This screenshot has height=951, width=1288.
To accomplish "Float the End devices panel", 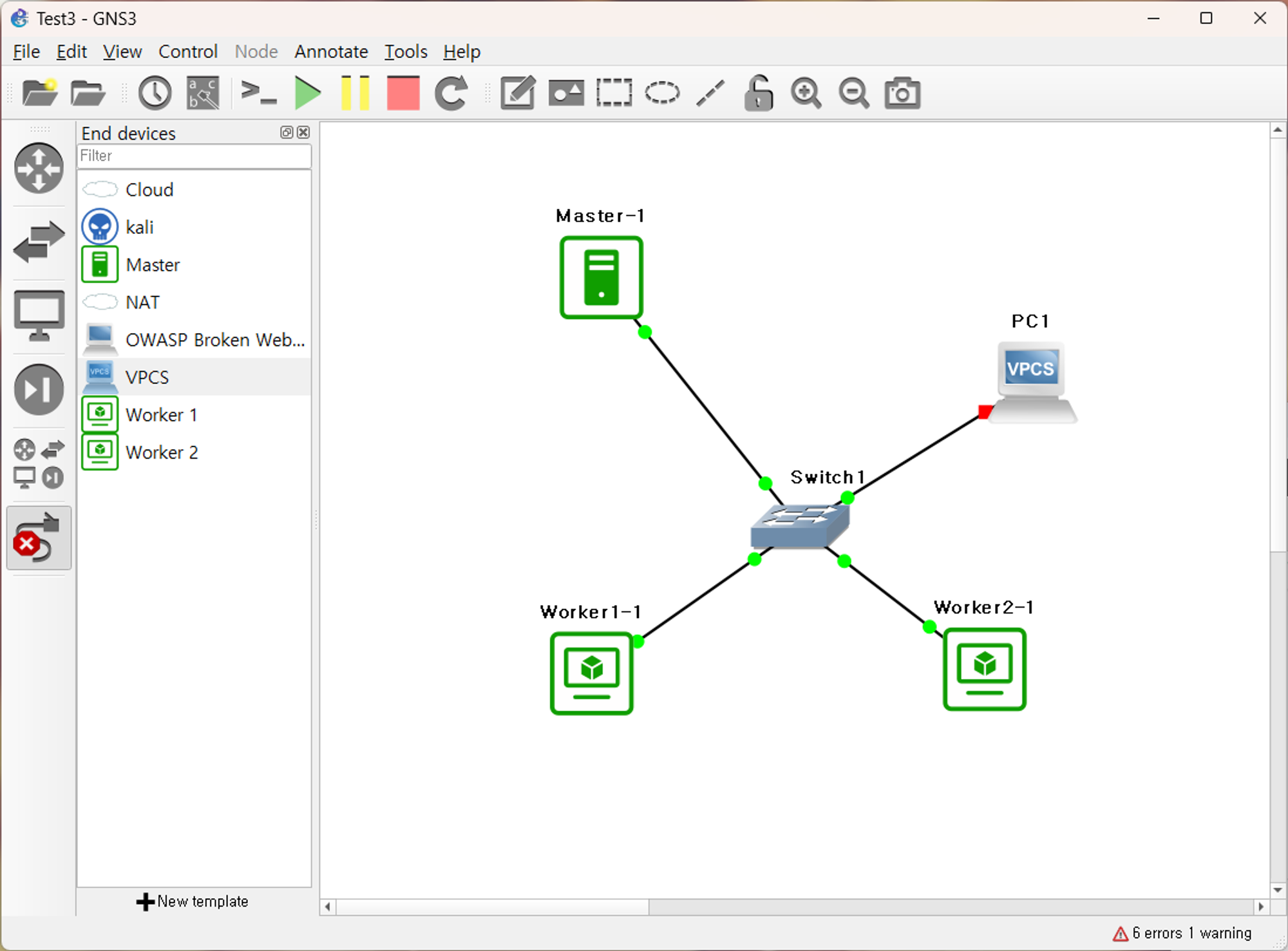I will (287, 132).
